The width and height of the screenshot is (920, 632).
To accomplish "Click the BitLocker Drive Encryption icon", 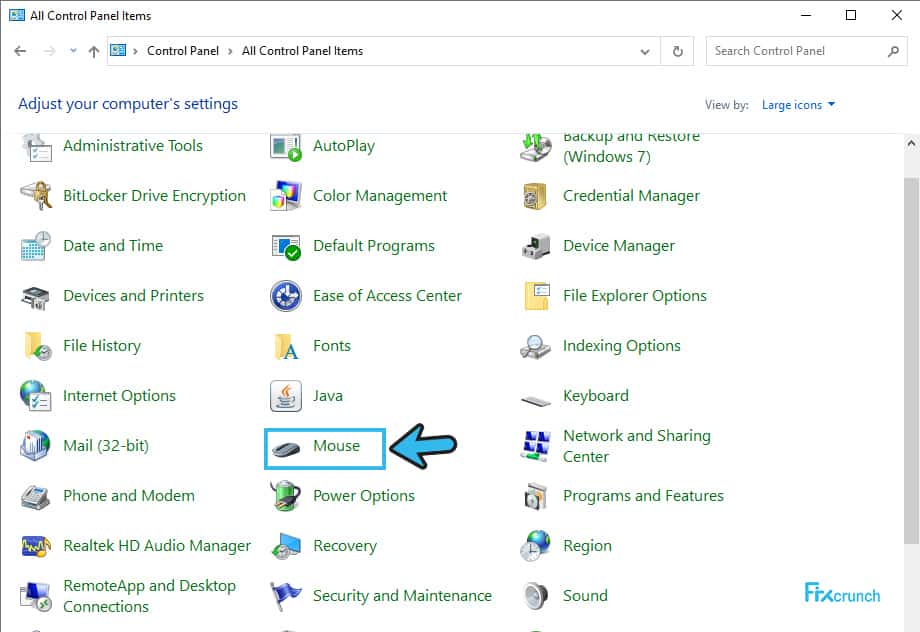I will click(36, 195).
